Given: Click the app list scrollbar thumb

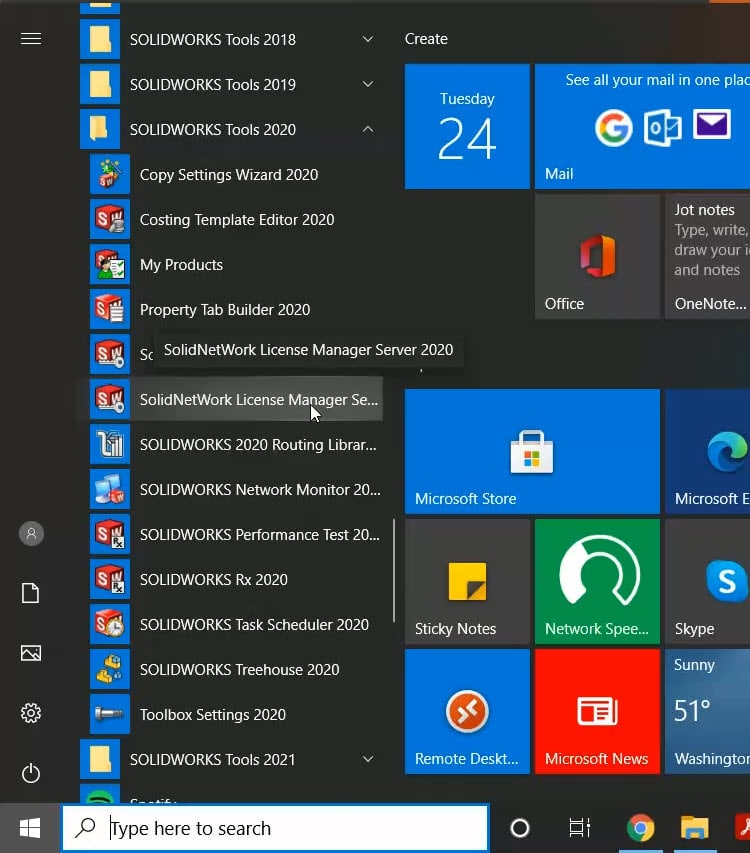Looking at the screenshot, I should coord(394,571).
